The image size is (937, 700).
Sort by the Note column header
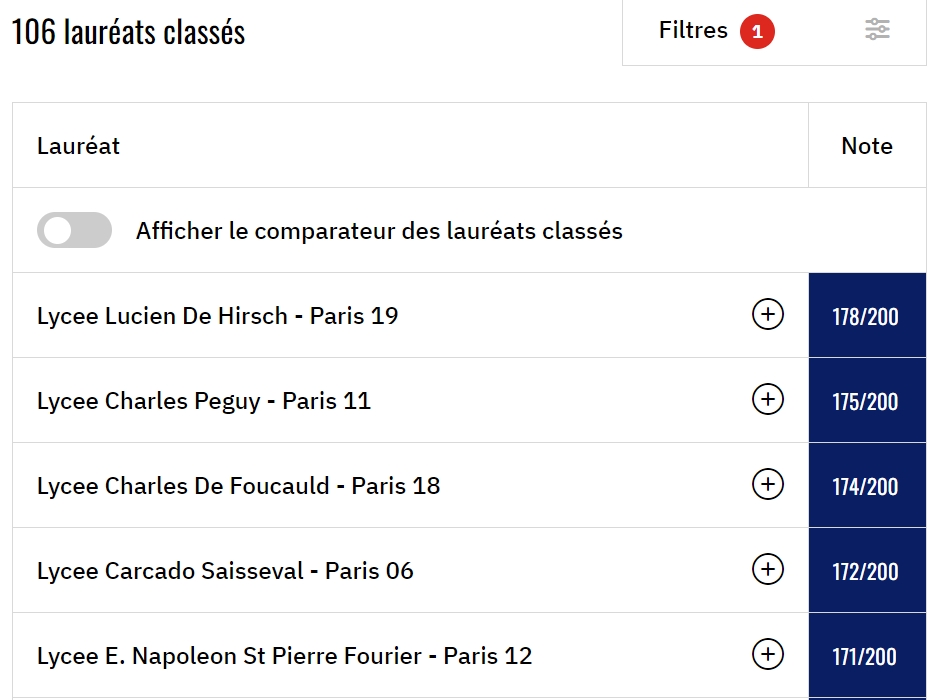pos(866,146)
